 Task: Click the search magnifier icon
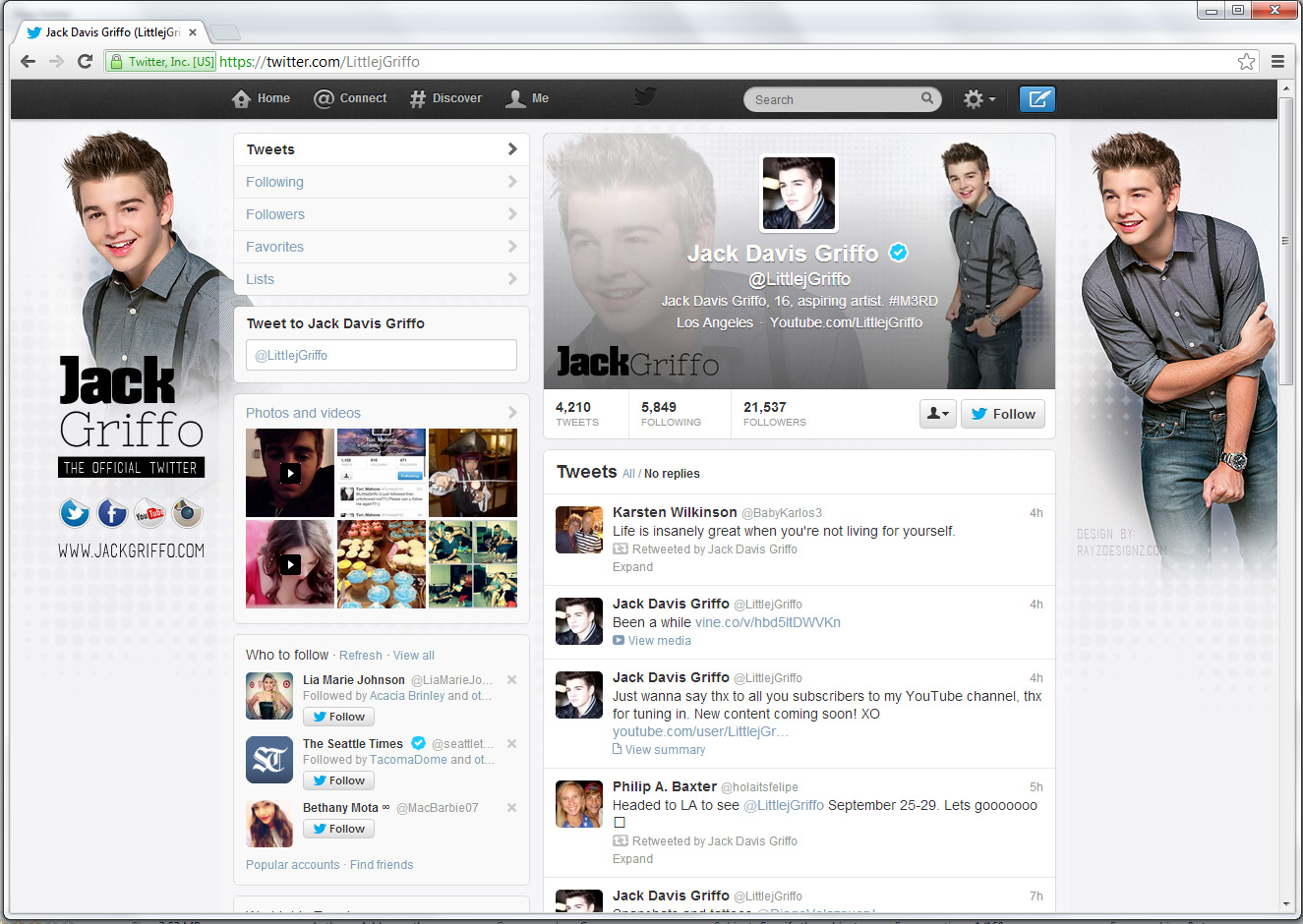click(926, 98)
